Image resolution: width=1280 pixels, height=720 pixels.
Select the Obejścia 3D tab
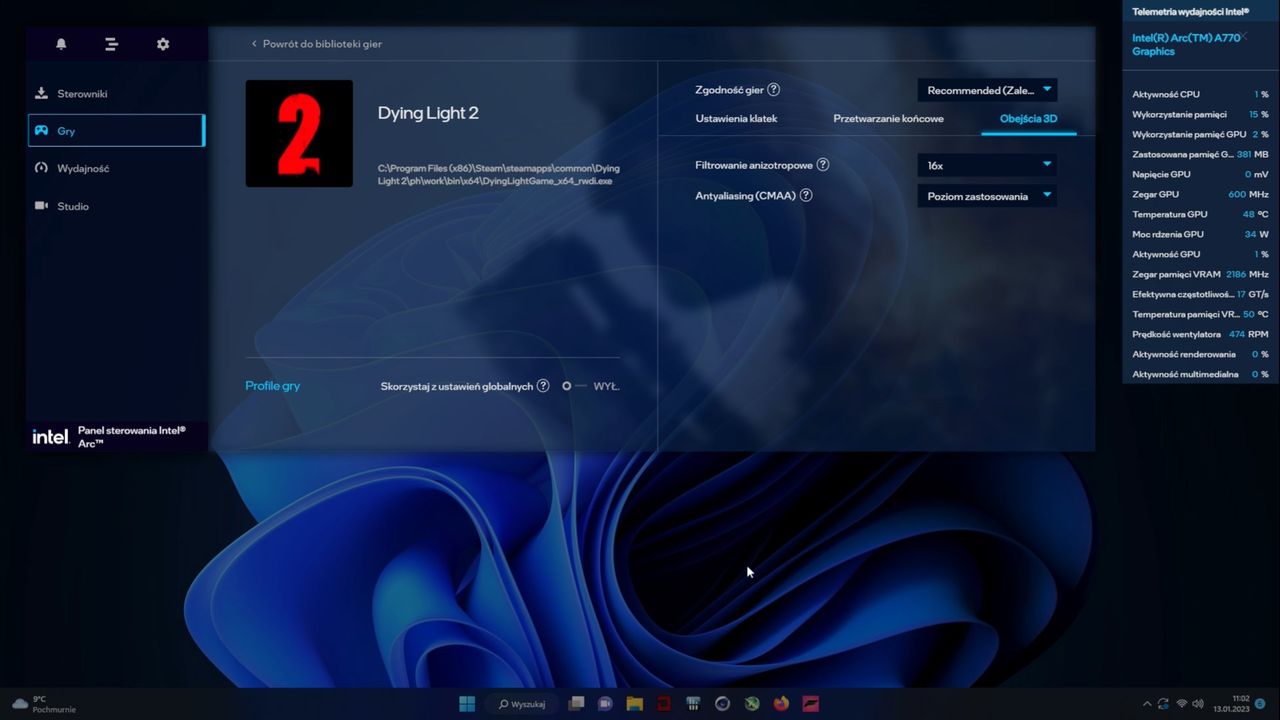click(x=1028, y=118)
